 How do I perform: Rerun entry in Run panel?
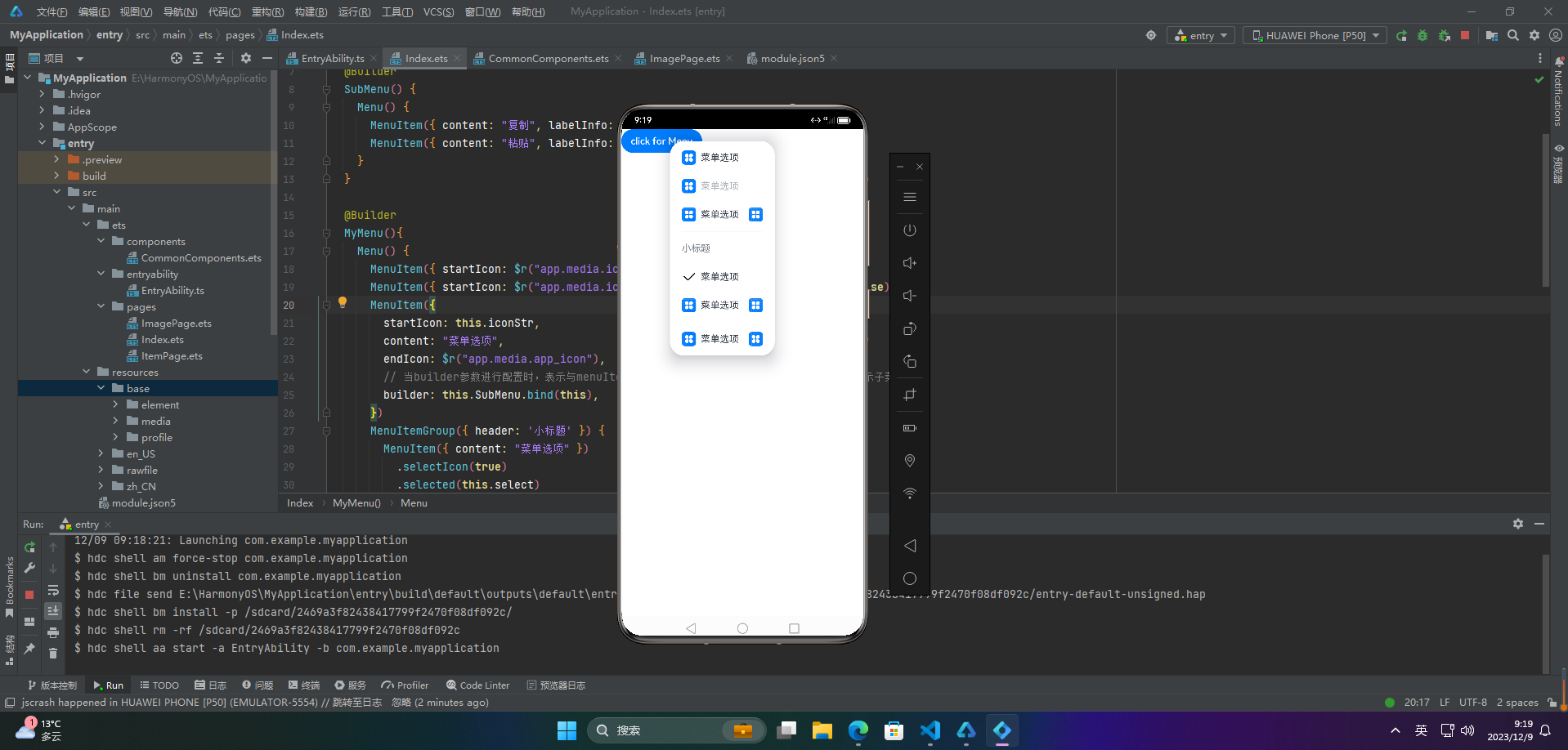point(29,547)
